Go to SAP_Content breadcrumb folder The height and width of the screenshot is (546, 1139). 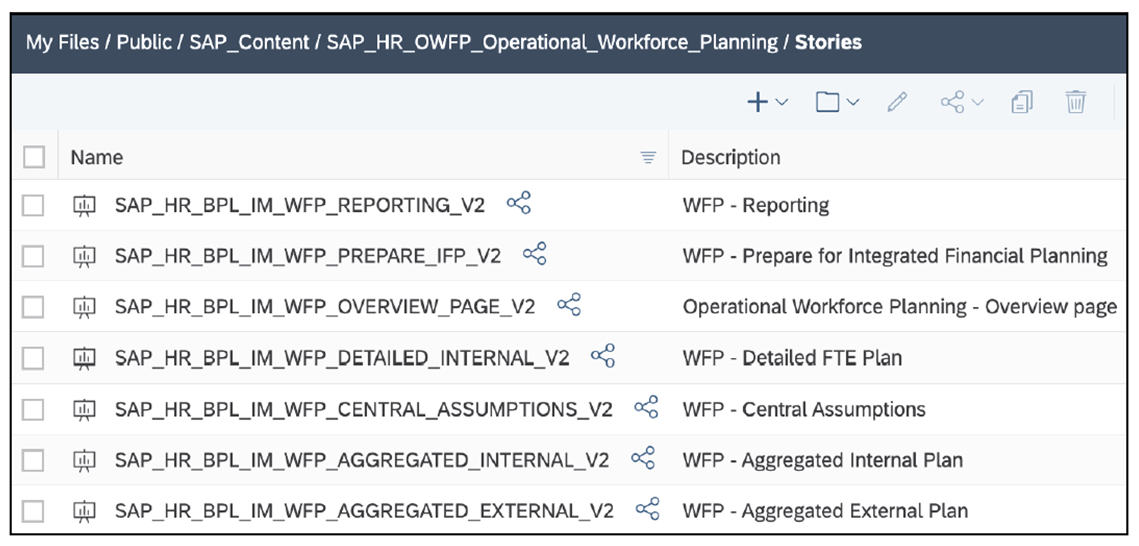tap(249, 42)
